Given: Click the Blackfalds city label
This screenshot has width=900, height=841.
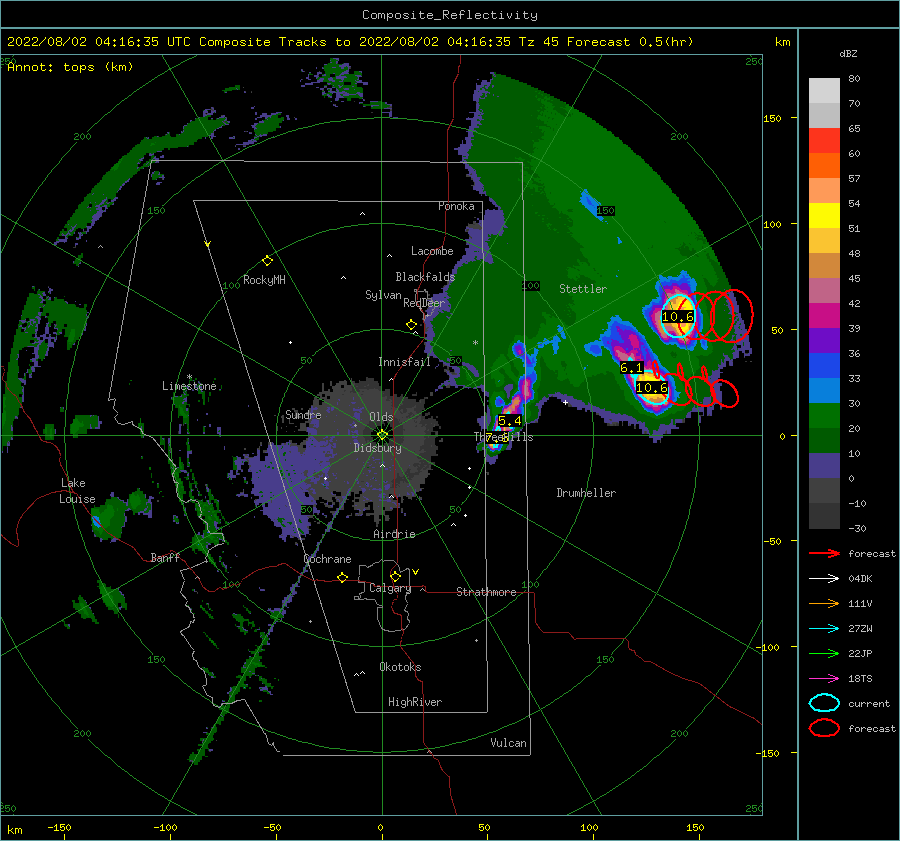Looking at the screenshot, I should tap(425, 277).
